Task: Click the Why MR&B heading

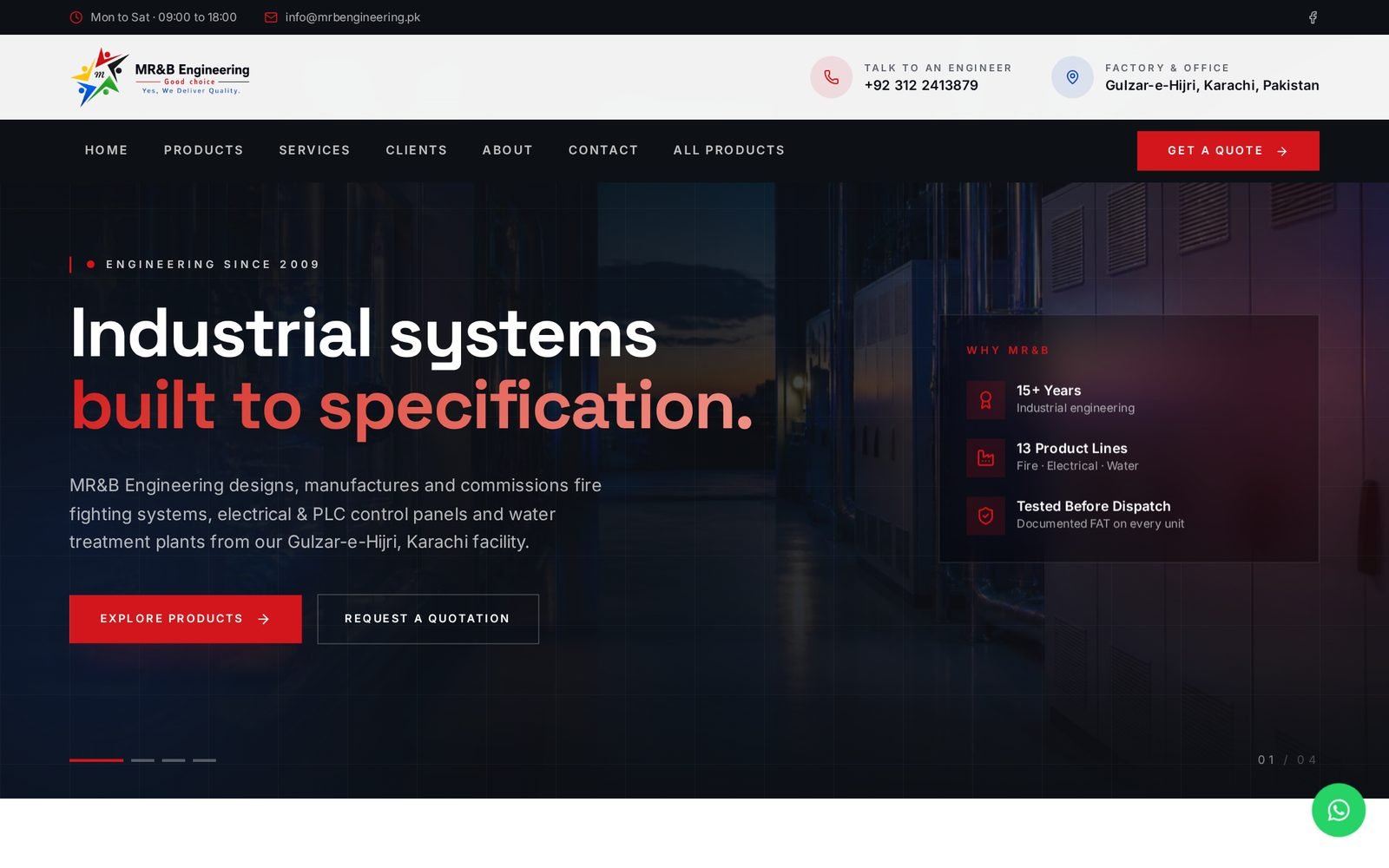Action: [x=1008, y=351]
